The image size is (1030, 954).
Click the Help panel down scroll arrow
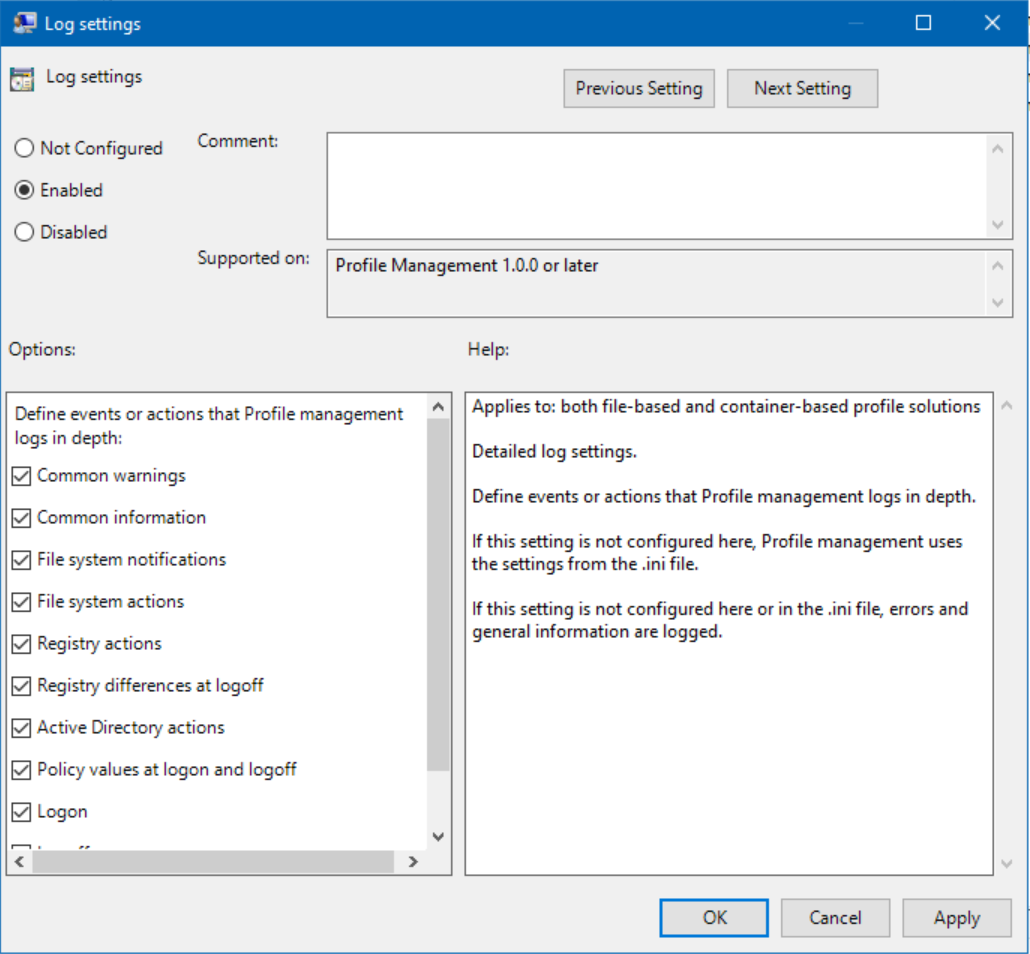pos(1006,863)
